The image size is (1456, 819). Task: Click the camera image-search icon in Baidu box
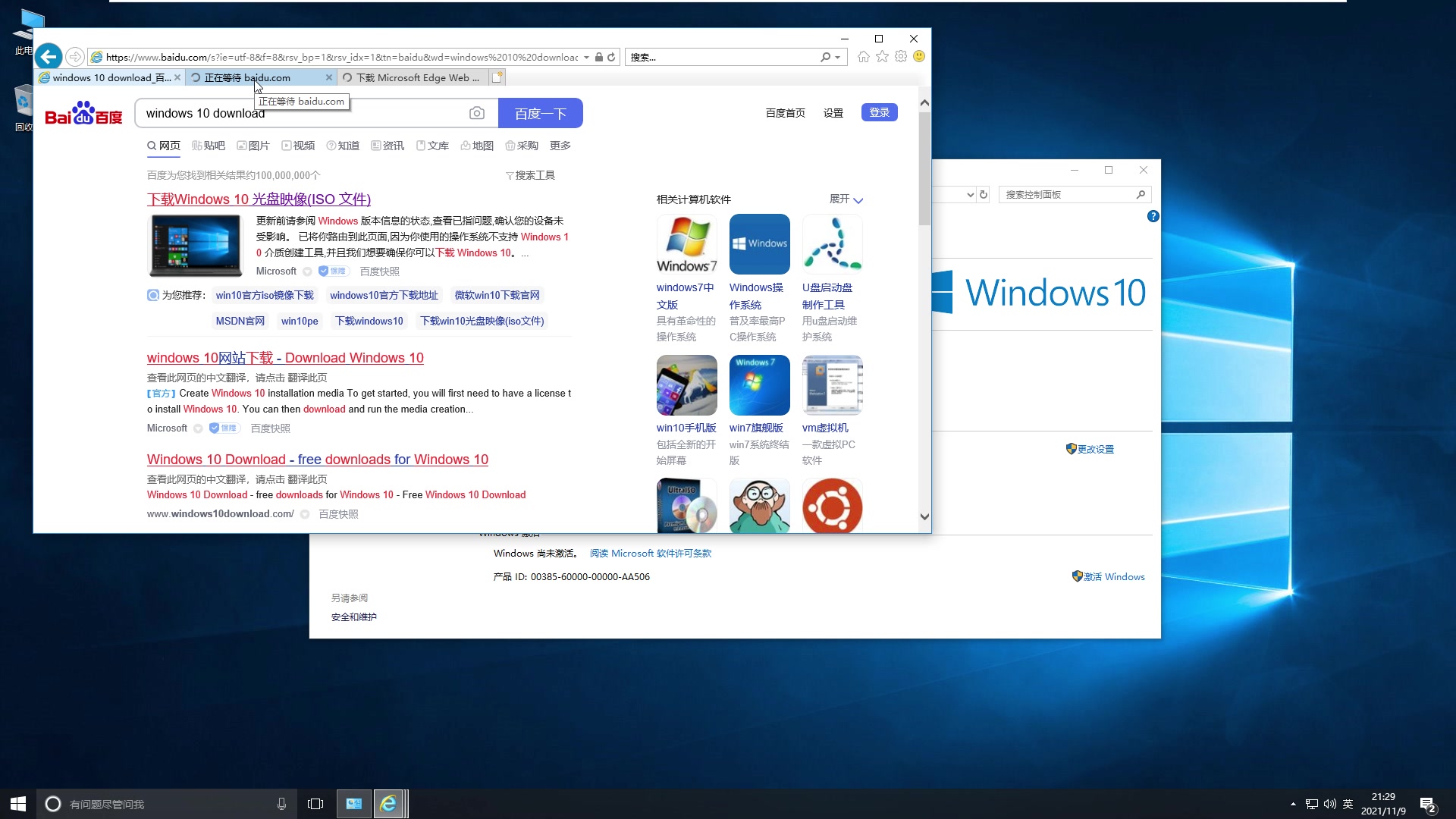point(477,113)
